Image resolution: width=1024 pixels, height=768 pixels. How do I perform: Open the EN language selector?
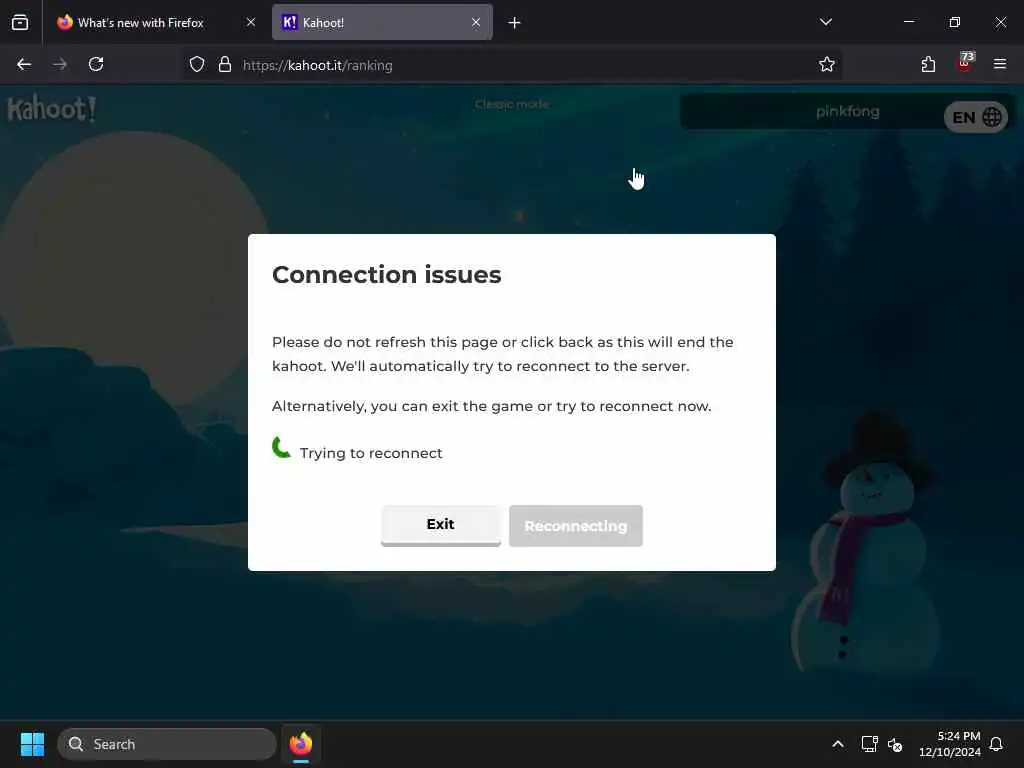pos(976,118)
